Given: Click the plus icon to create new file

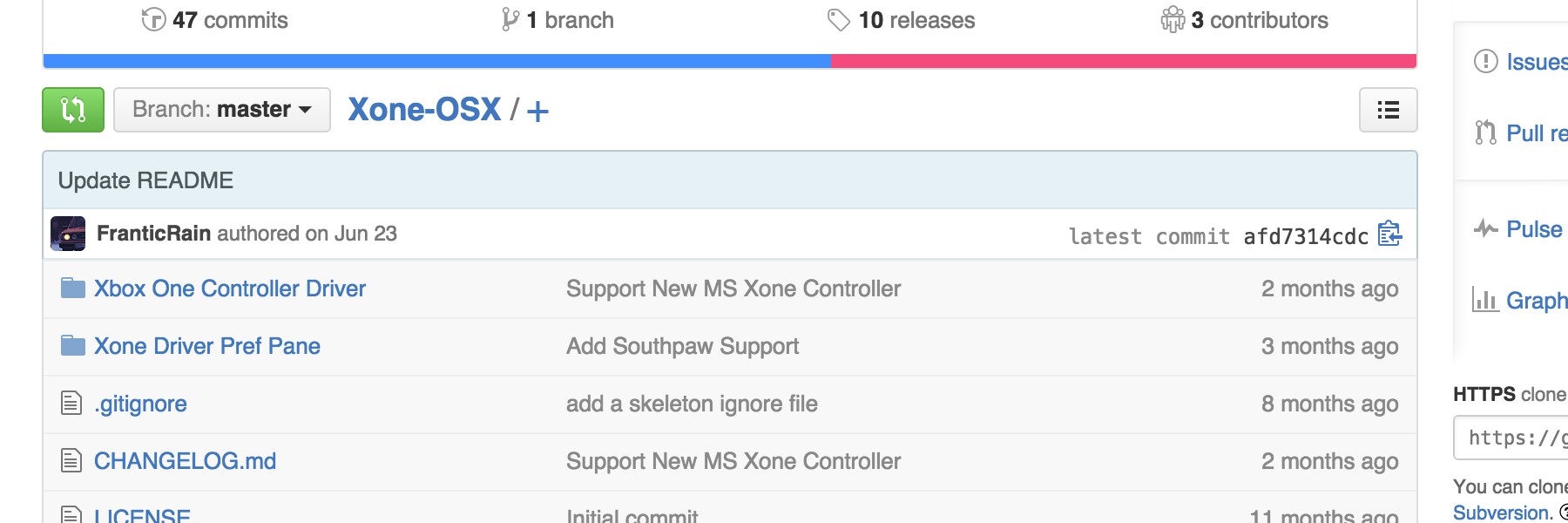Looking at the screenshot, I should tap(537, 112).
